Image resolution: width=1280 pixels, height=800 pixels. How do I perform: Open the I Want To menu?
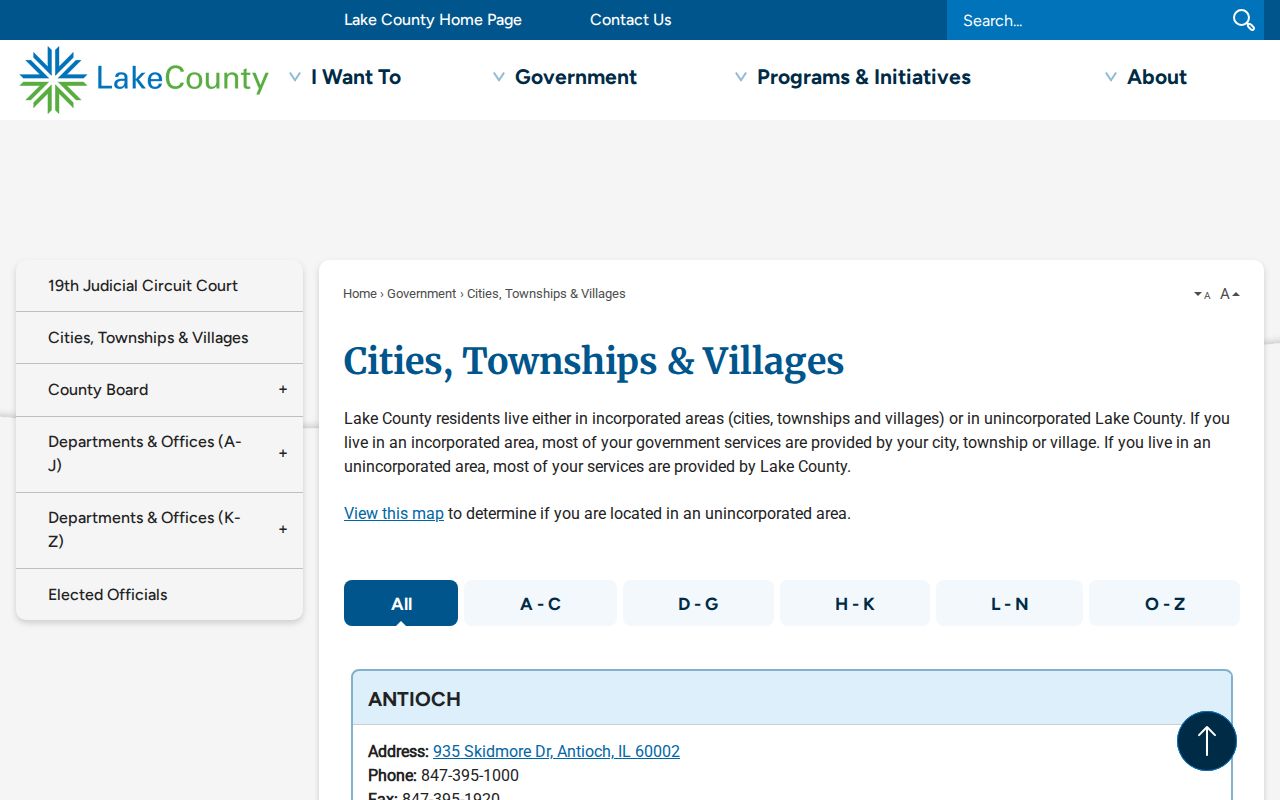coord(356,77)
